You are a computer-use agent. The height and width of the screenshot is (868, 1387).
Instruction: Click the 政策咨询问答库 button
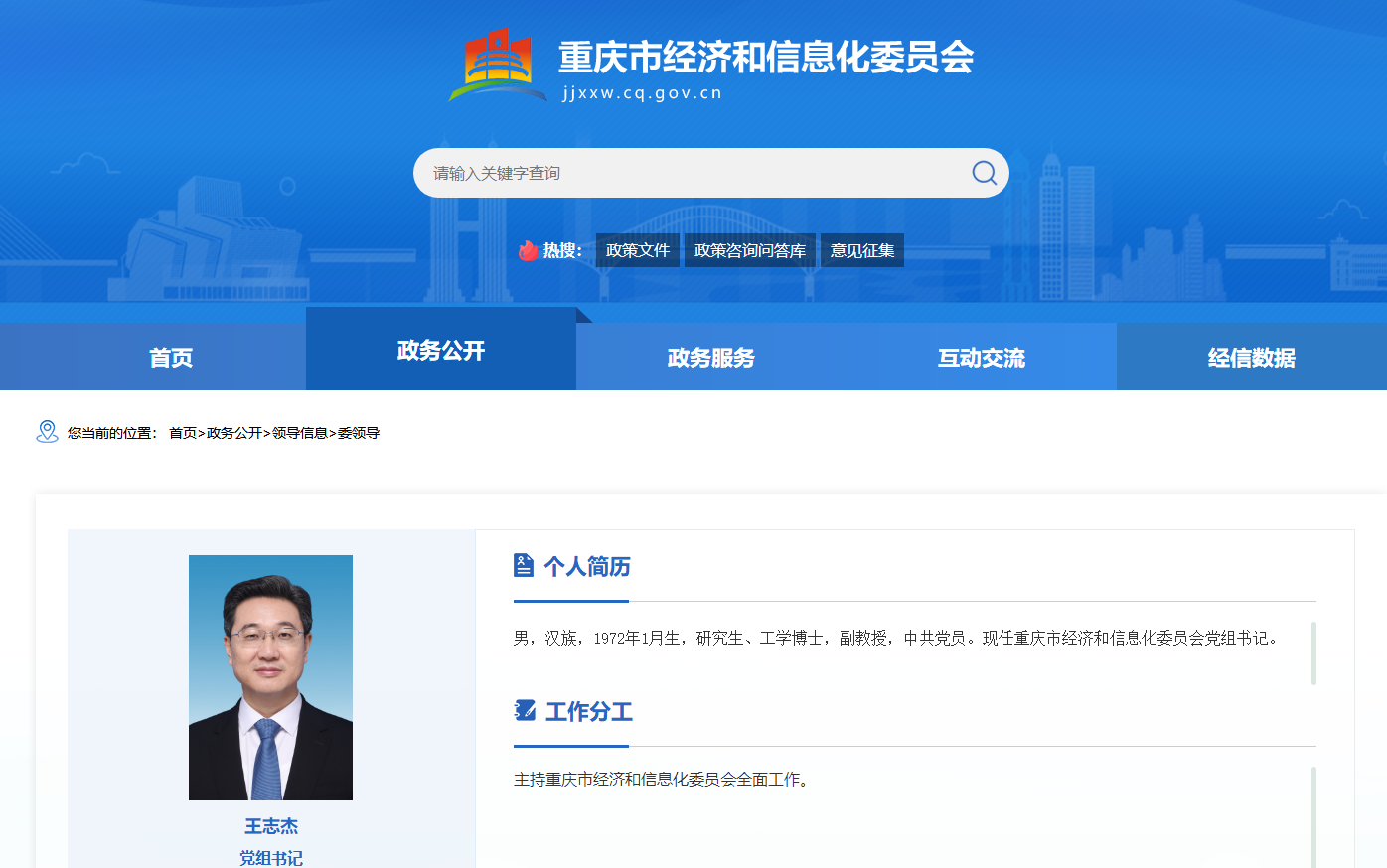[749, 250]
